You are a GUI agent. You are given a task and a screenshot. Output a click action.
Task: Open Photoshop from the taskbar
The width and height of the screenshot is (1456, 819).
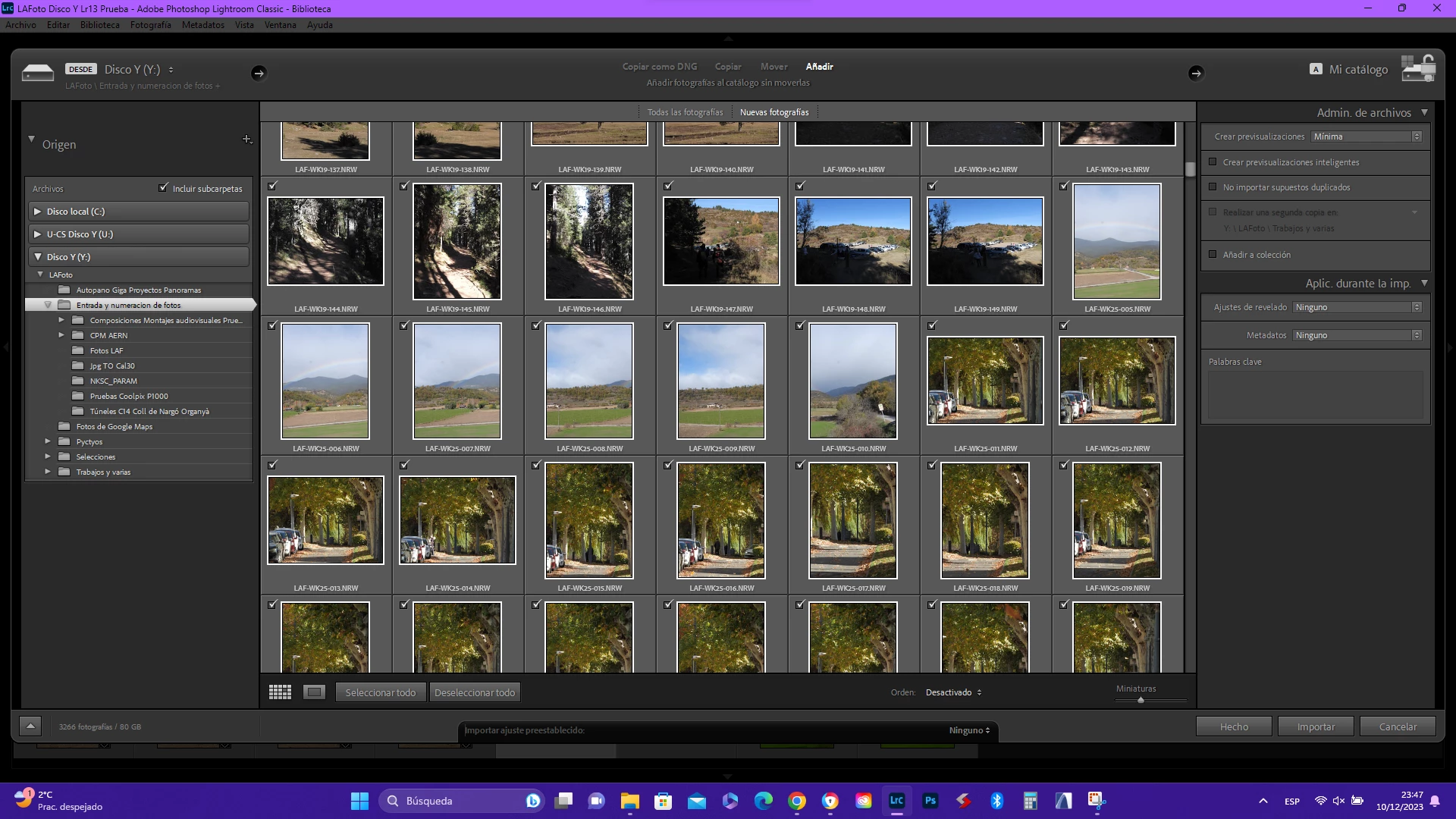(930, 801)
